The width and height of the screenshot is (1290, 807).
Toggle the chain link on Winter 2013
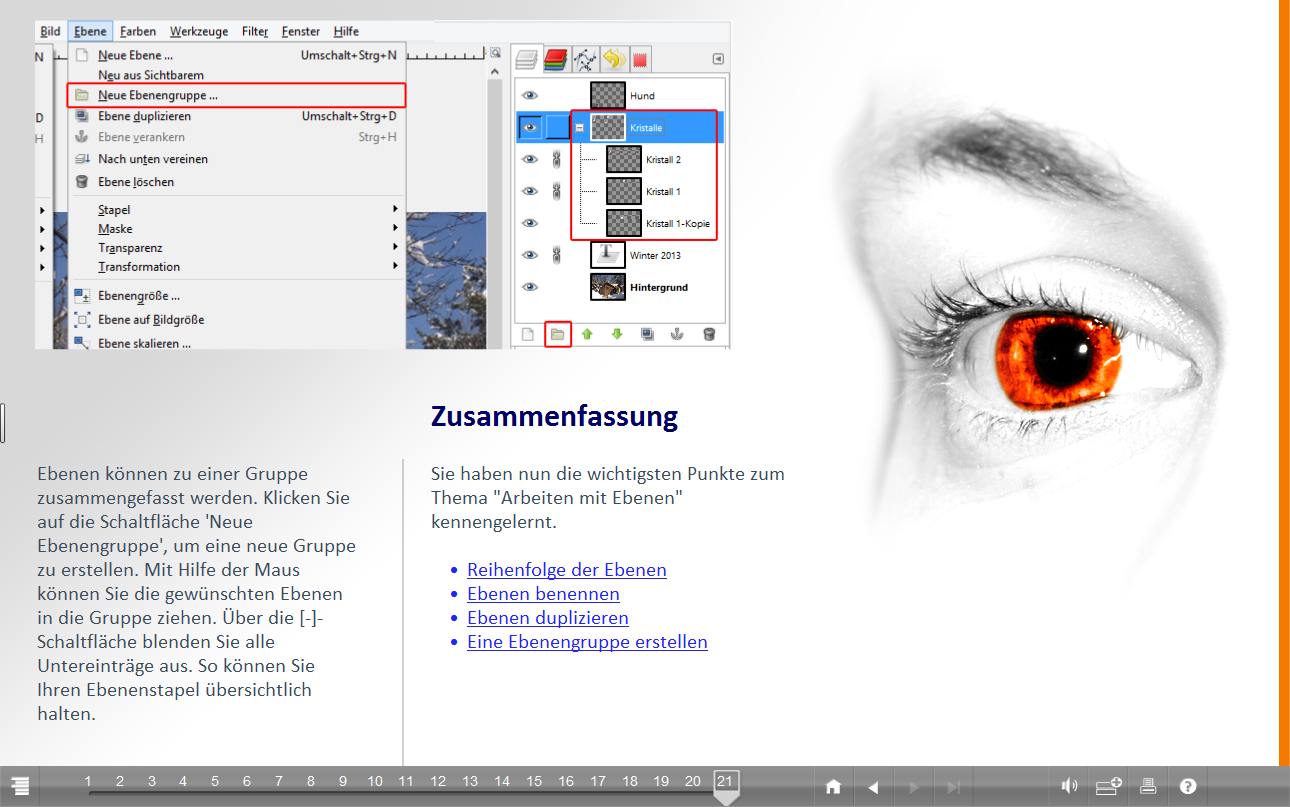coord(559,255)
